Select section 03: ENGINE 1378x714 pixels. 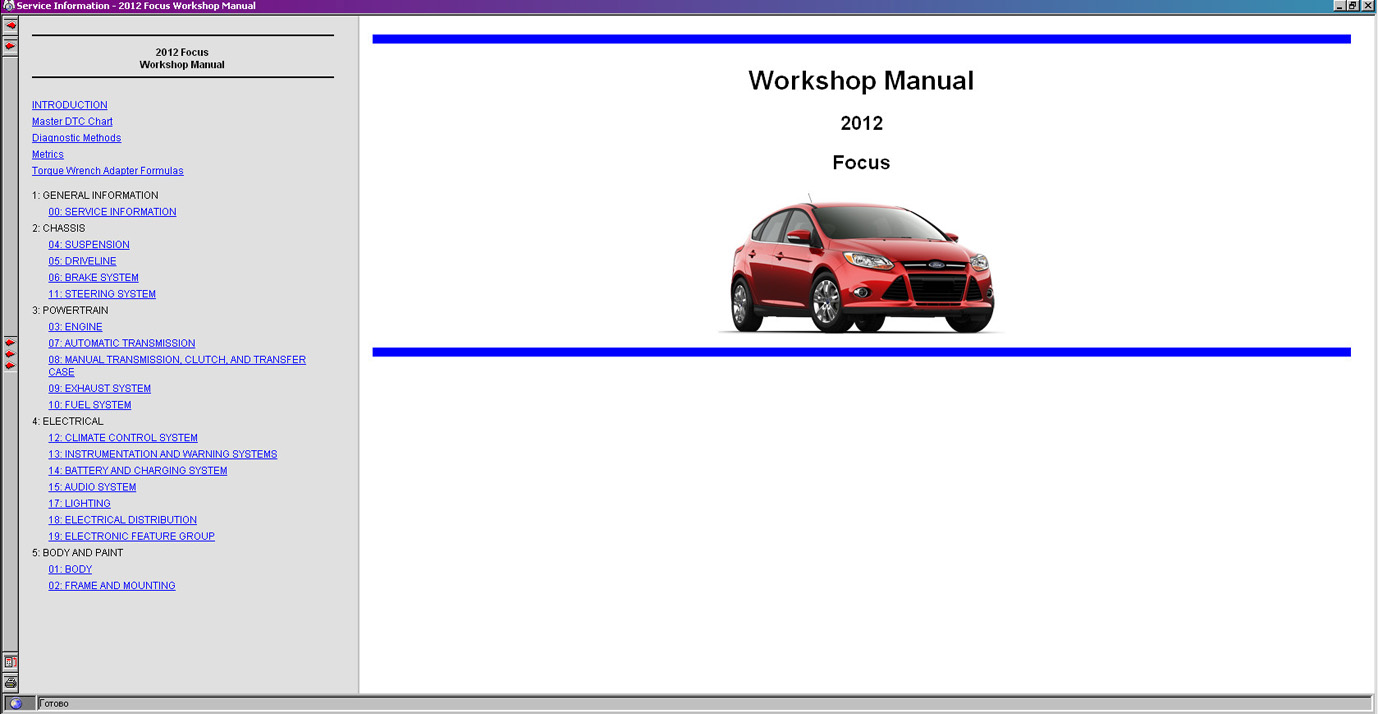point(75,327)
